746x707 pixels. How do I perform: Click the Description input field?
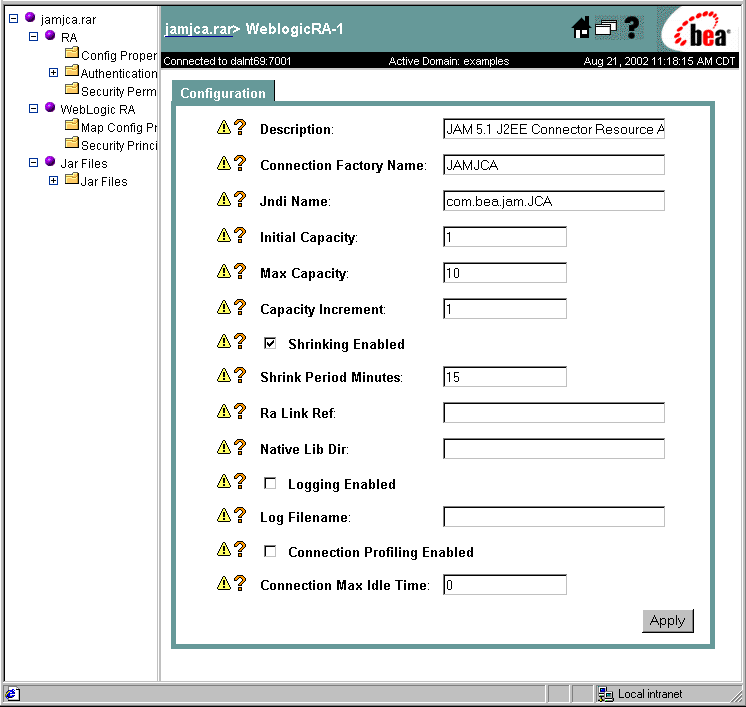[x=554, y=129]
